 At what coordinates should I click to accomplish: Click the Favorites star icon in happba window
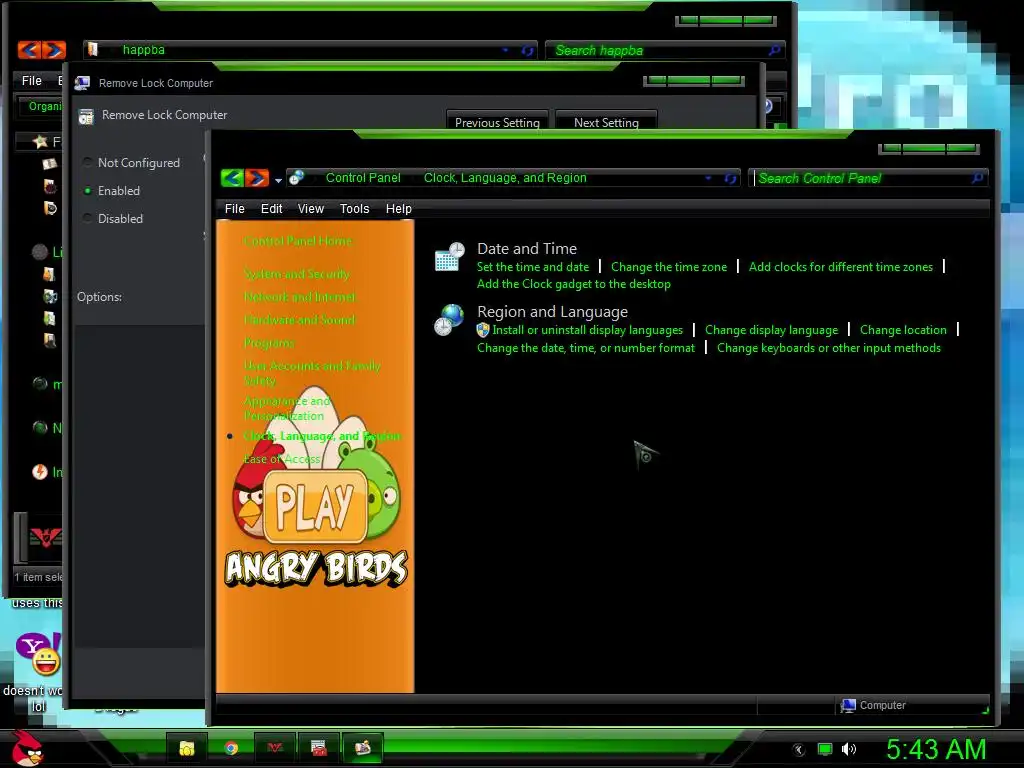click(x=40, y=141)
